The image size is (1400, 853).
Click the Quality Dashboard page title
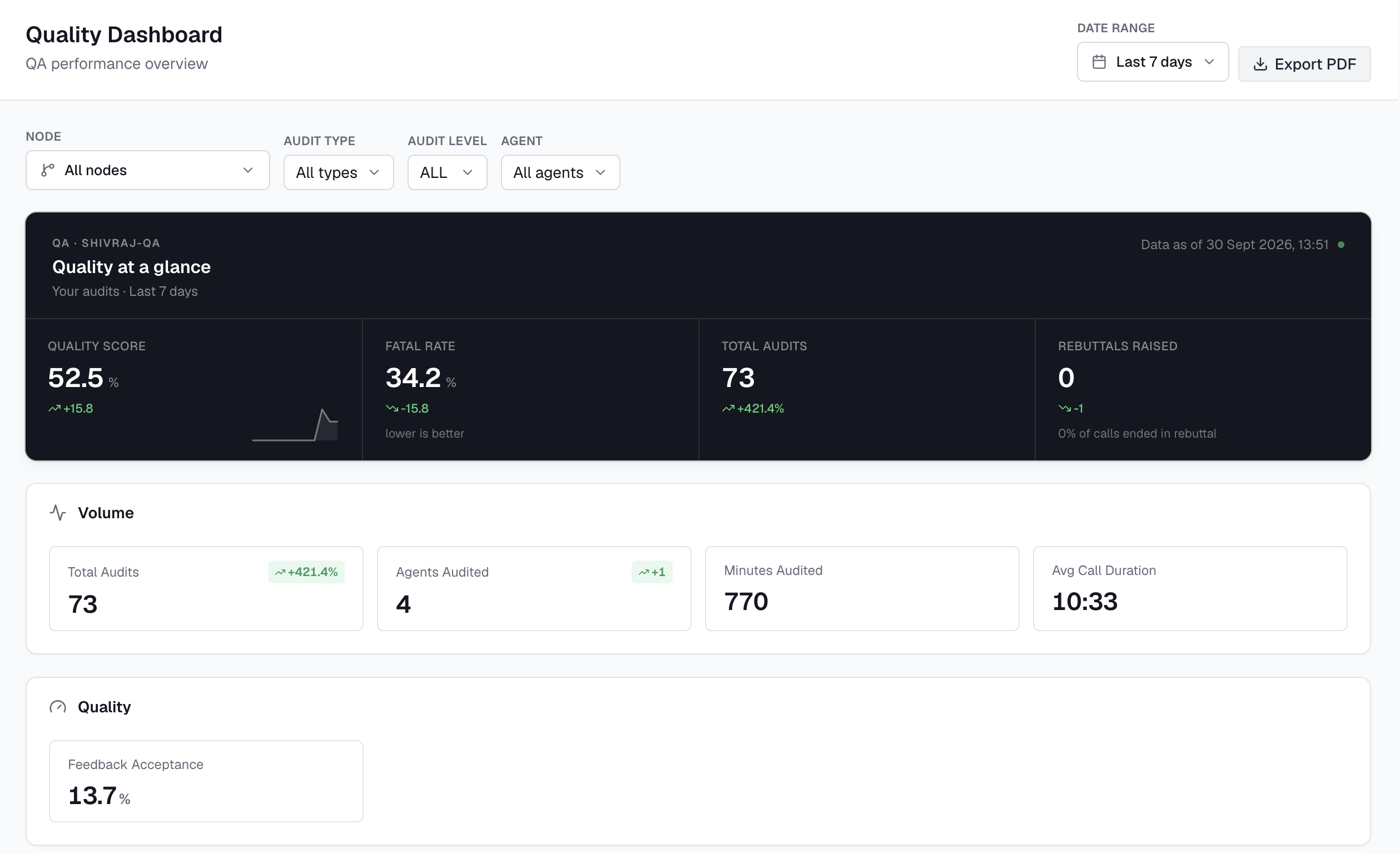point(124,34)
